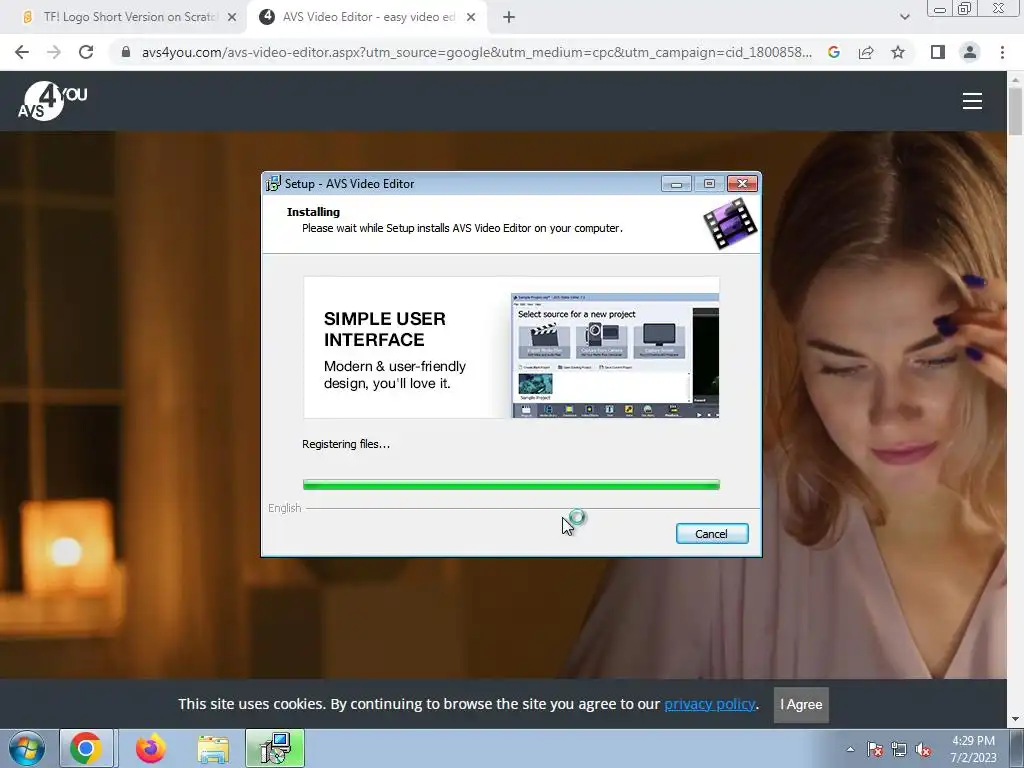Minimize the Setup dialog
The height and width of the screenshot is (768, 1024).
pos(676,184)
